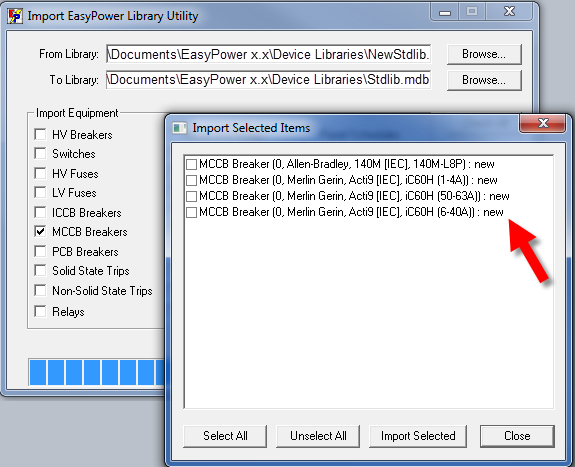The image size is (575, 467).
Task: Enable the Relays checkbox
Action: 40,311
